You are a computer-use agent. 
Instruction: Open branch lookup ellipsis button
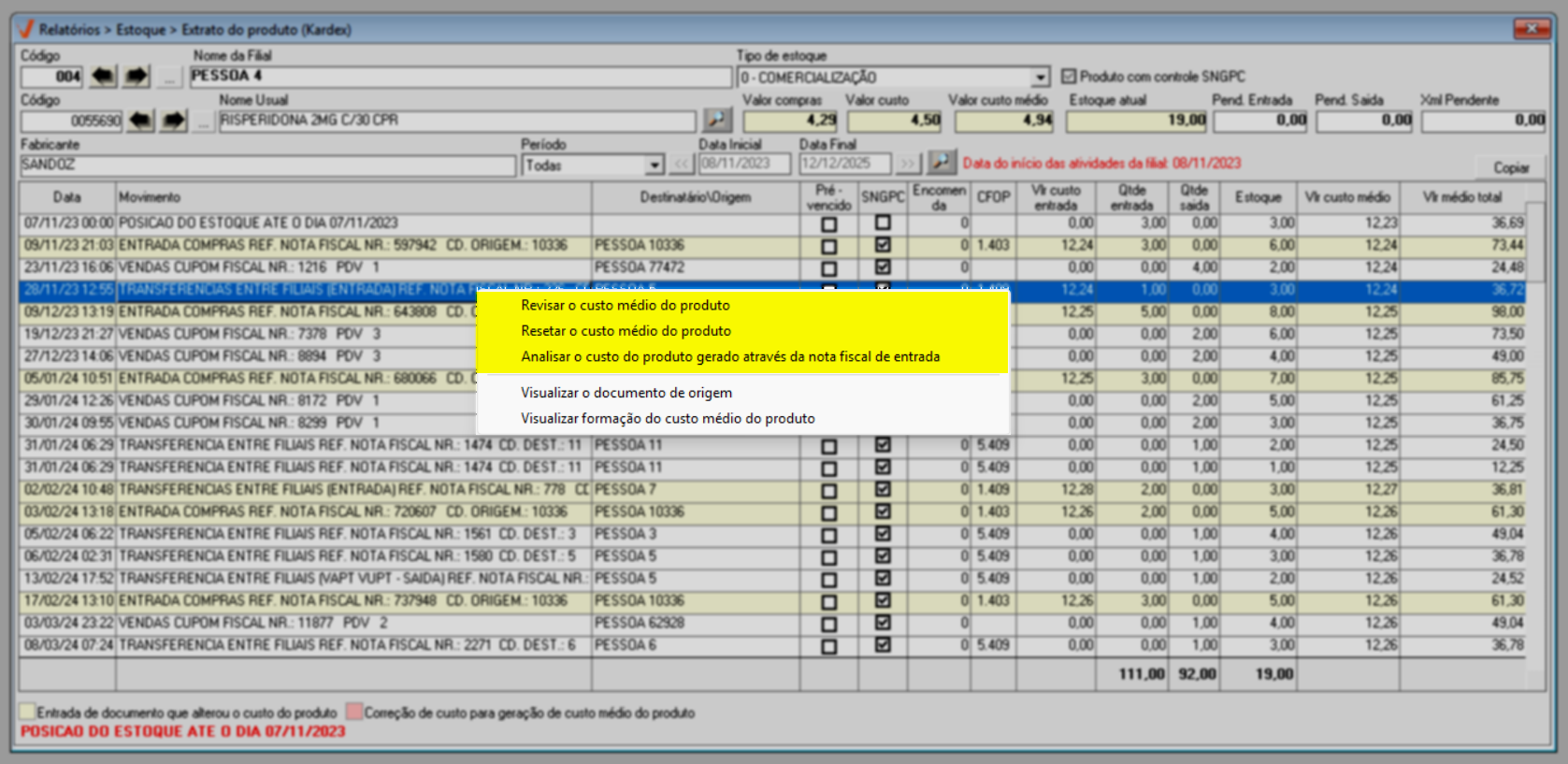point(169,78)
